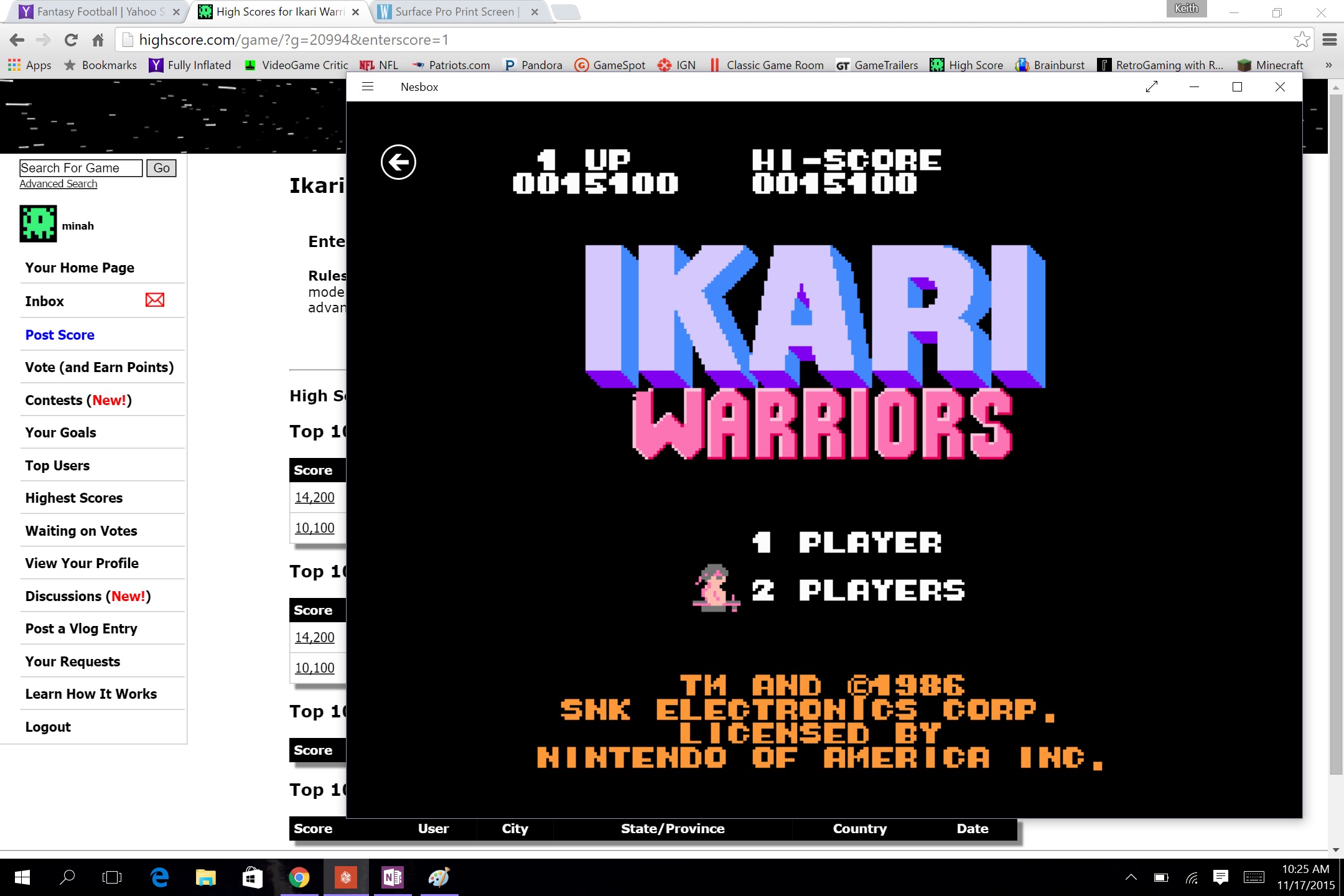Click the Logout link
This screenshot has height=896, width=1344.
click(48, 727)
